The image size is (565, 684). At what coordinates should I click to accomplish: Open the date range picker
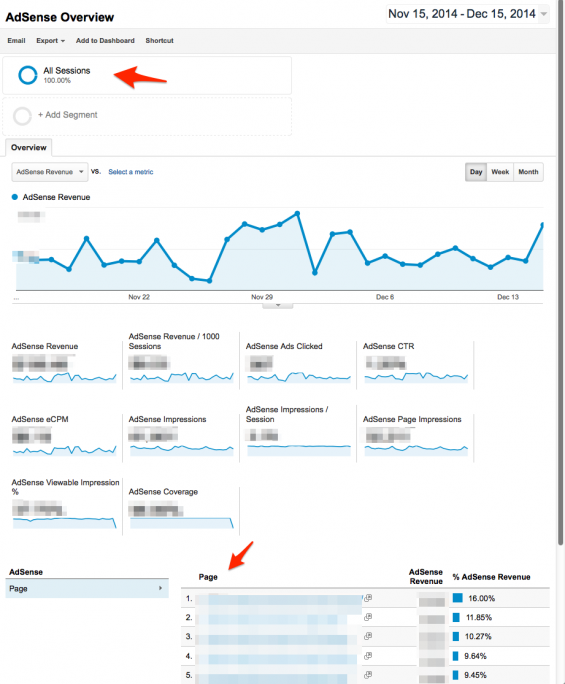click(467, 14)
